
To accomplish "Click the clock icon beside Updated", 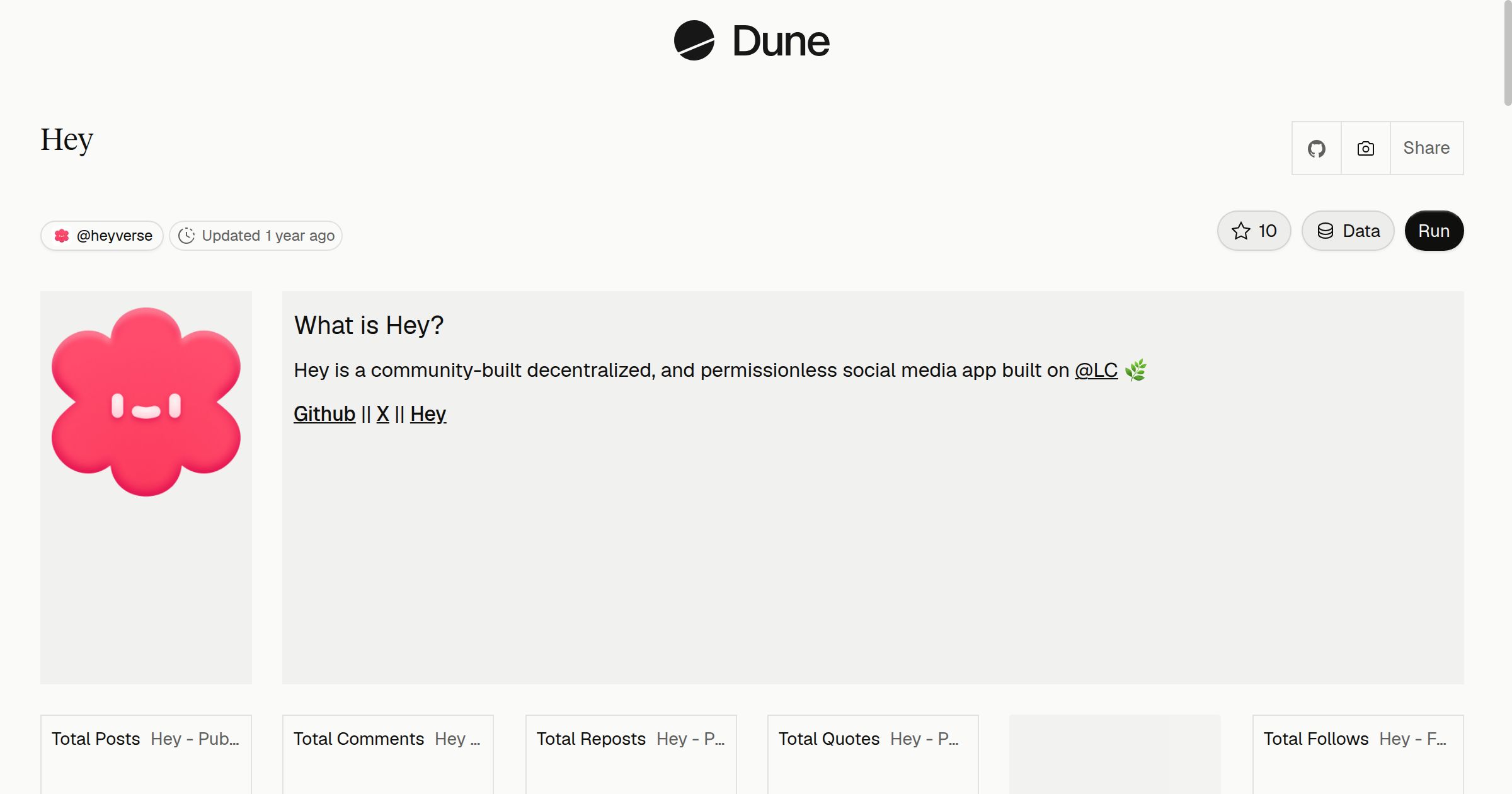I will [186, 236].
